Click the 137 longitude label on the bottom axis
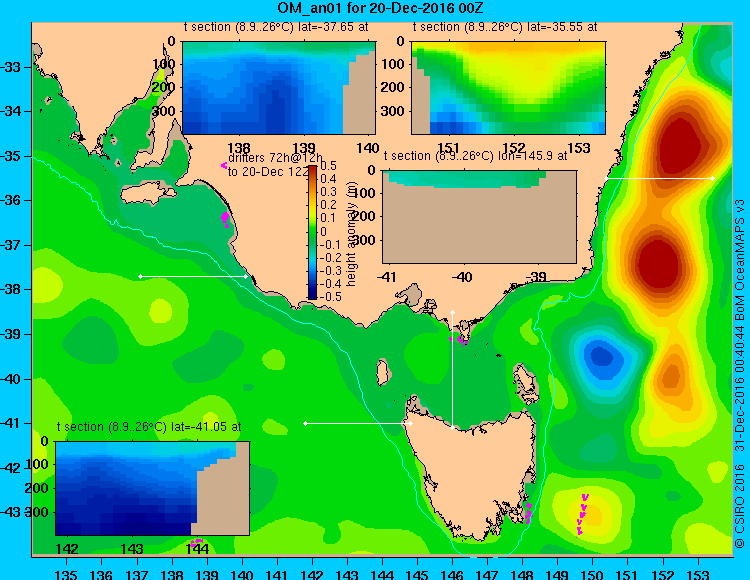 pos(137,575)
